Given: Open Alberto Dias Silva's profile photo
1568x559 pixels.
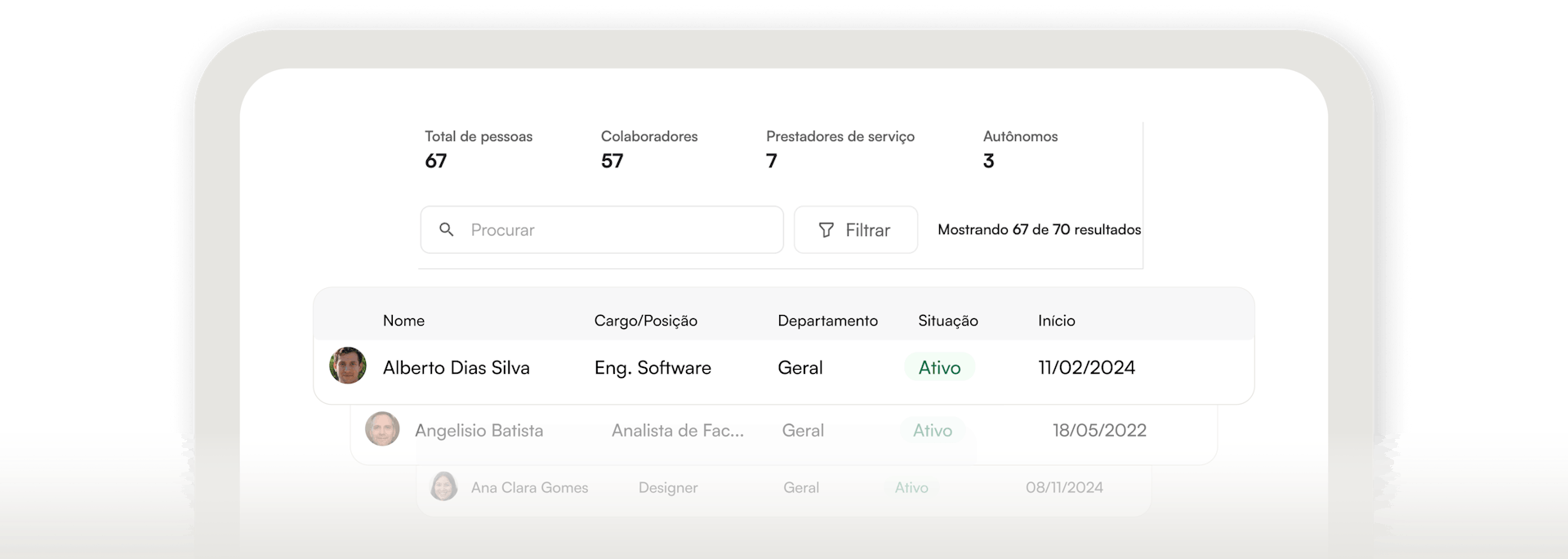Looking at the screenshot, I should pos(348,366).
